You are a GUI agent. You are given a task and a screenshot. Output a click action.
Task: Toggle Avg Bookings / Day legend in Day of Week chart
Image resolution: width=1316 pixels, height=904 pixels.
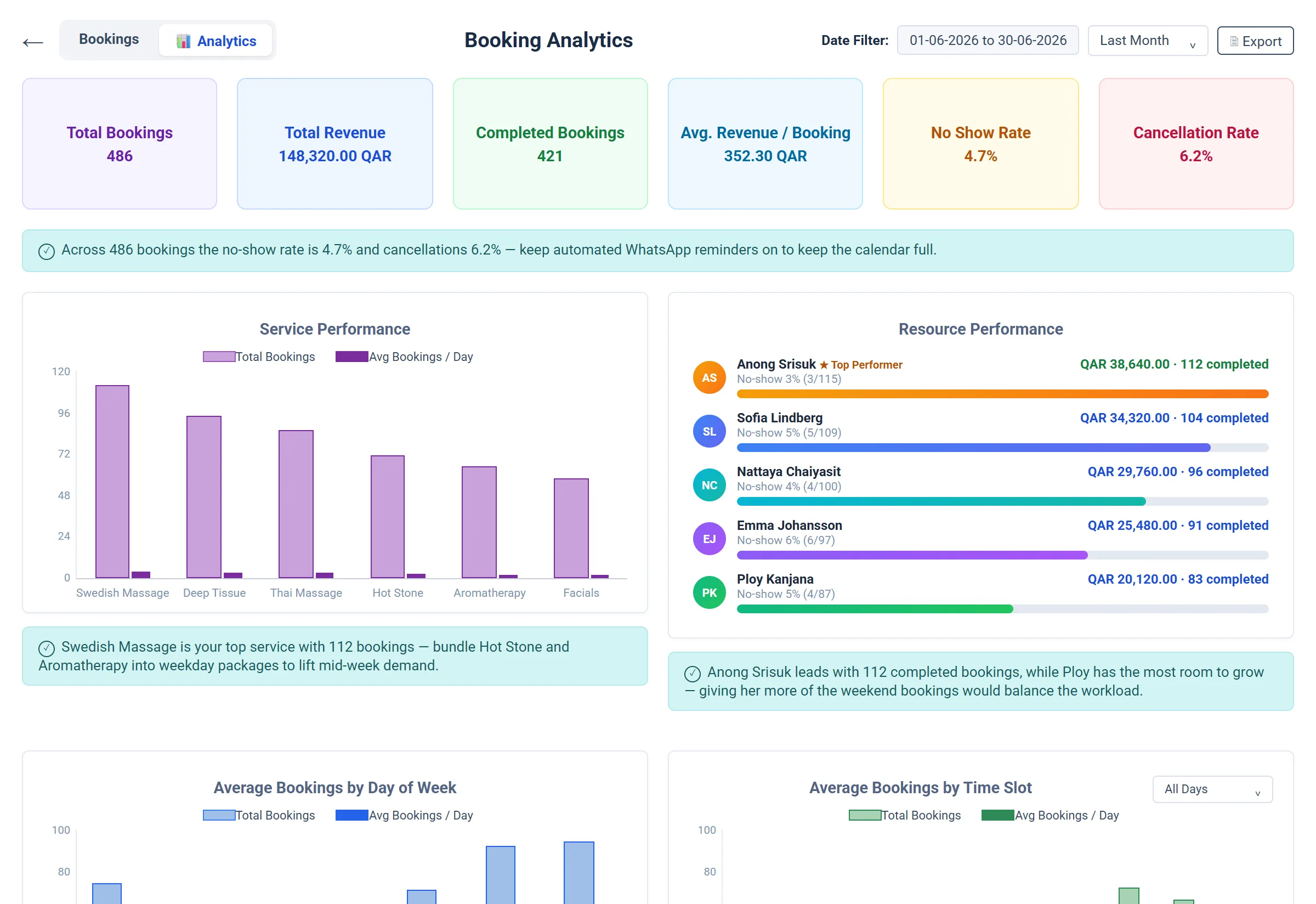tap(404, 815)
